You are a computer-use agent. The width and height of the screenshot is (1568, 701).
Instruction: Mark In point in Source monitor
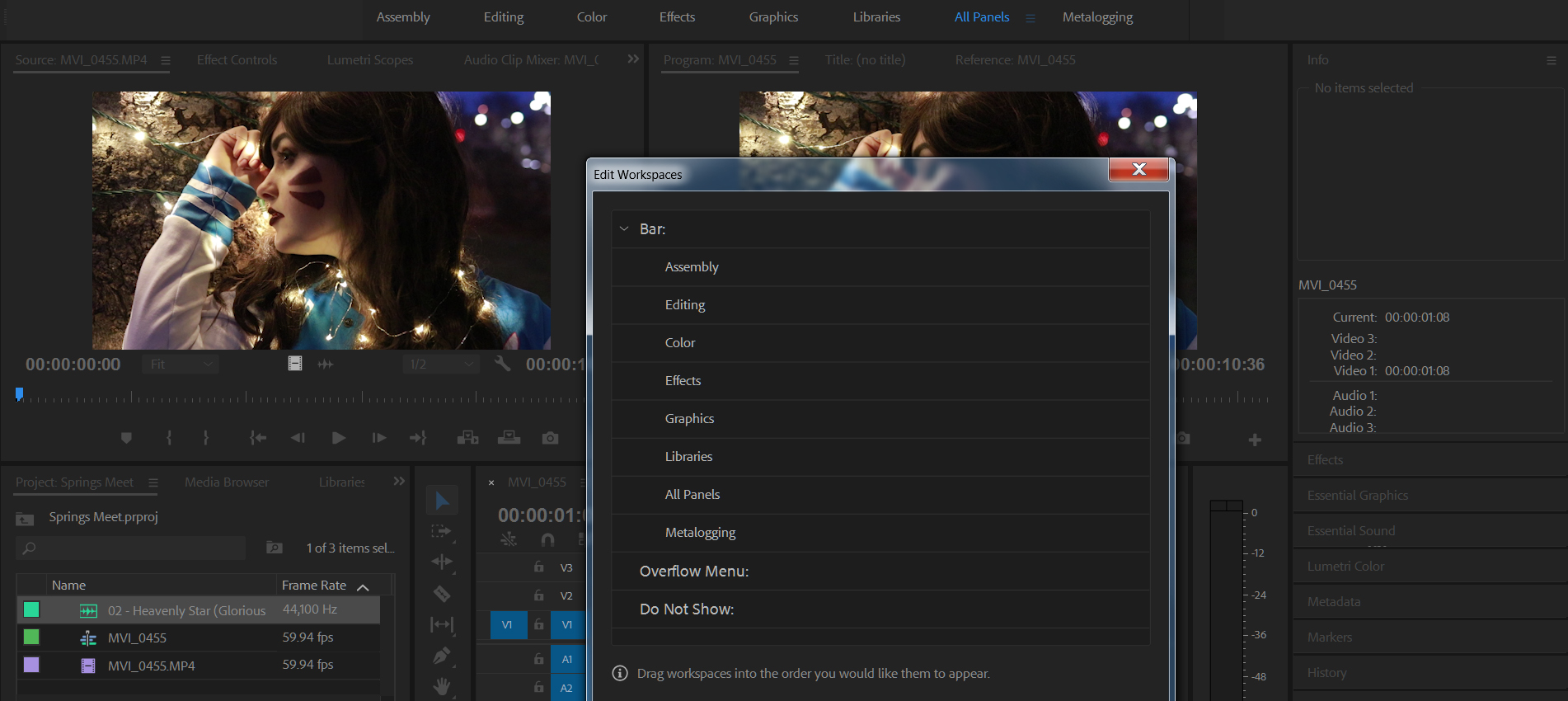pyautogui.click(x=169, y=438)
